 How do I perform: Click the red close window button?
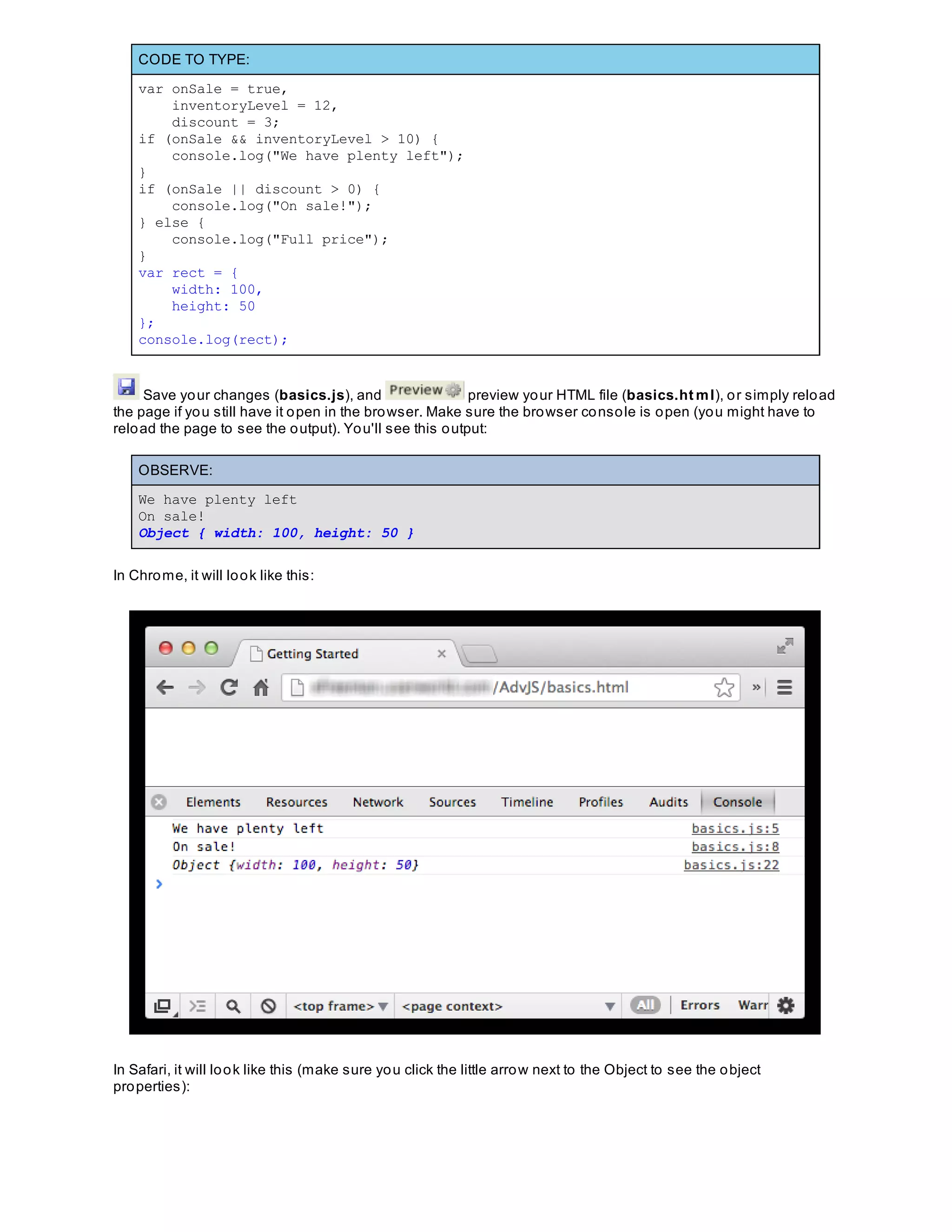pyautogui.click(x=166, y=648)
